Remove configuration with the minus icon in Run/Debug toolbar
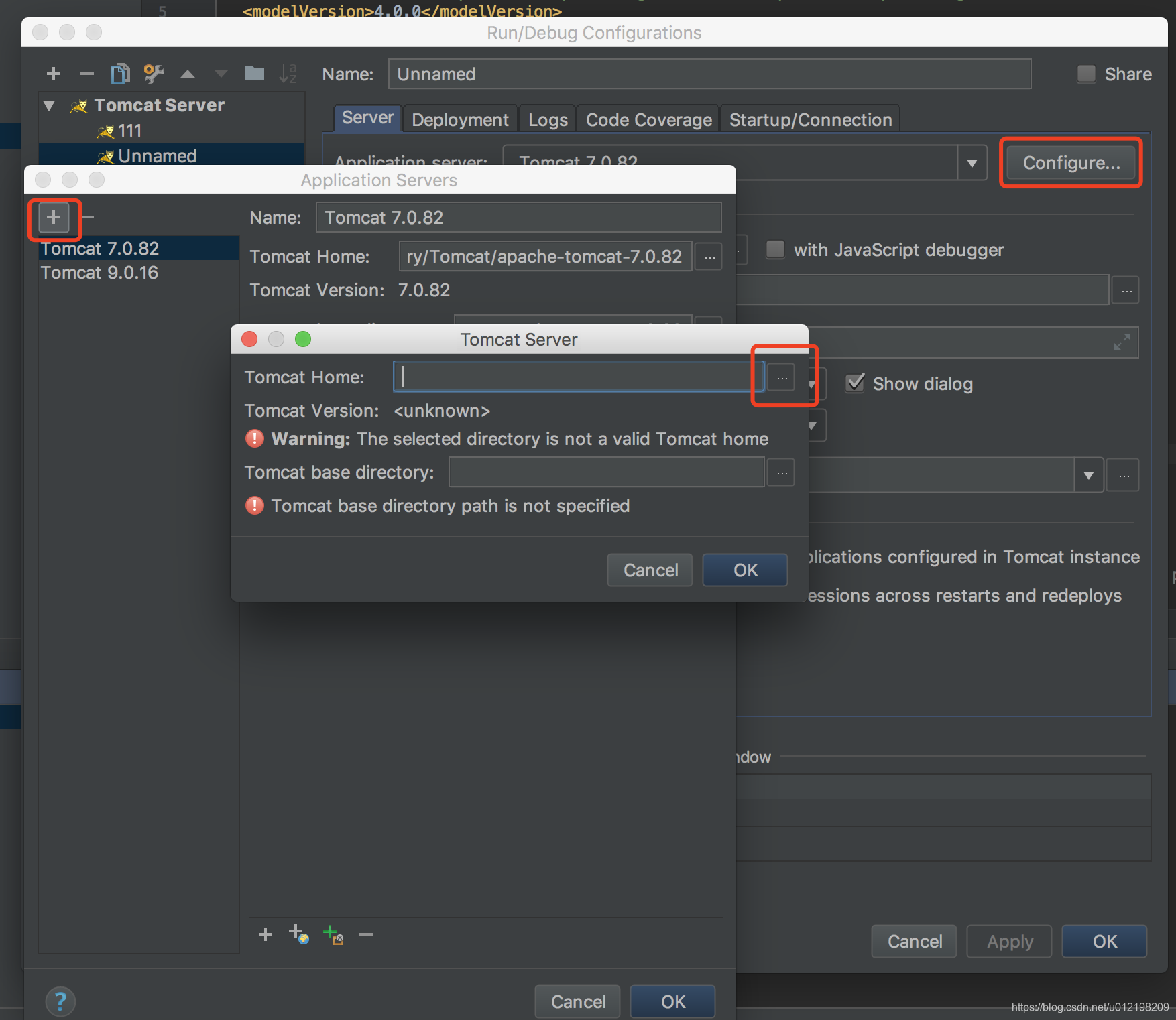Viewport: 1176px width, 1020px height. click(86, 74)
